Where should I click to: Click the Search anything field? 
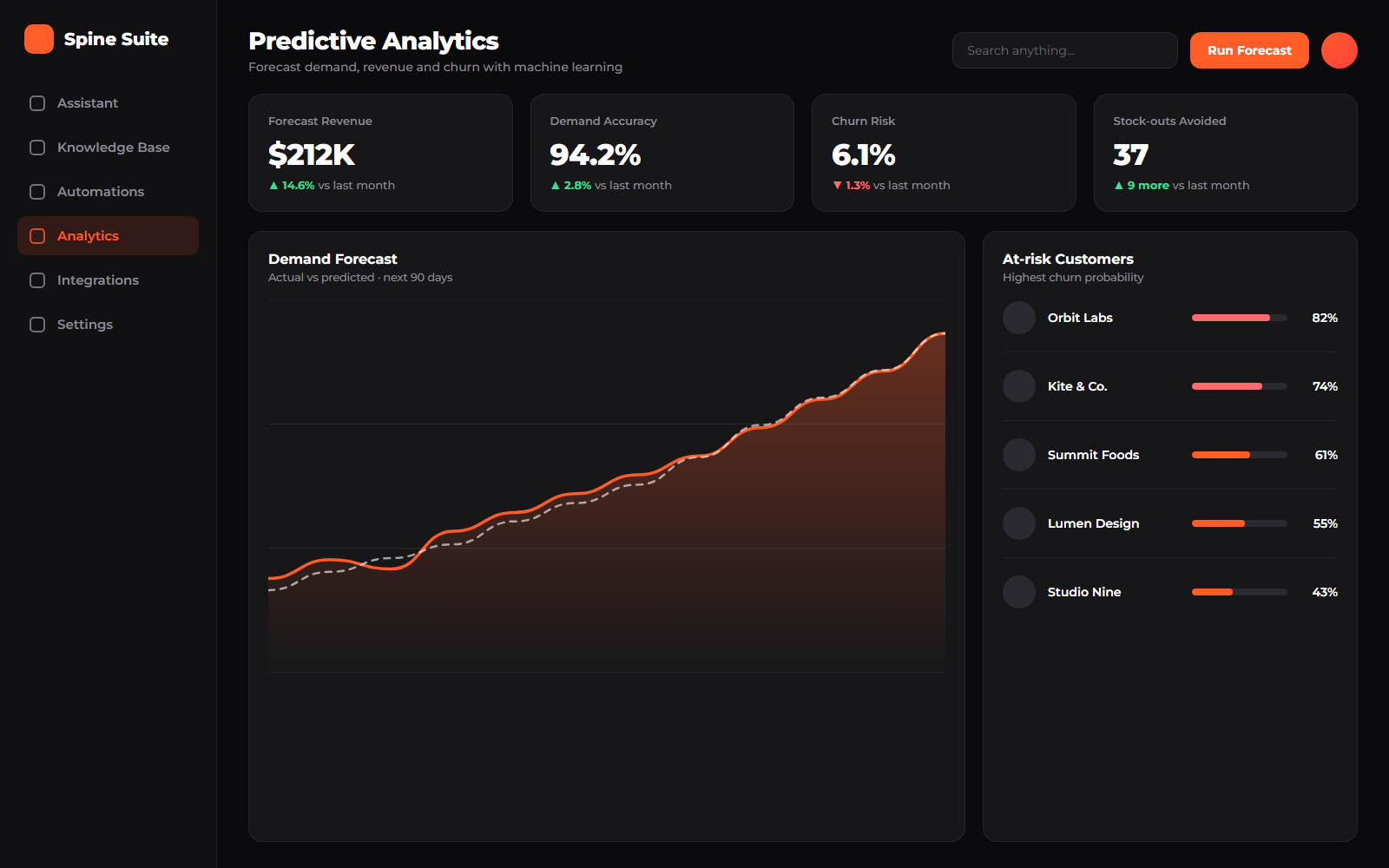tap(1064, 50)
